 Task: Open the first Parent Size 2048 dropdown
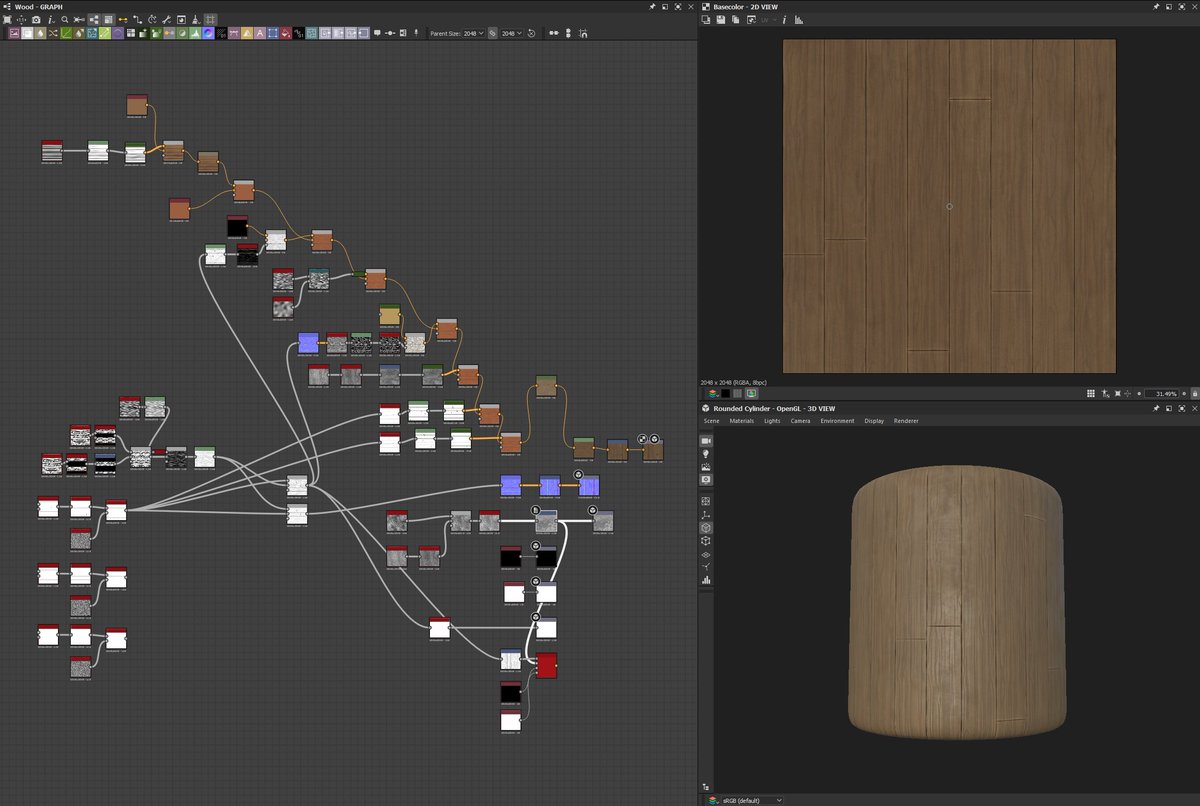coord(473,33)
